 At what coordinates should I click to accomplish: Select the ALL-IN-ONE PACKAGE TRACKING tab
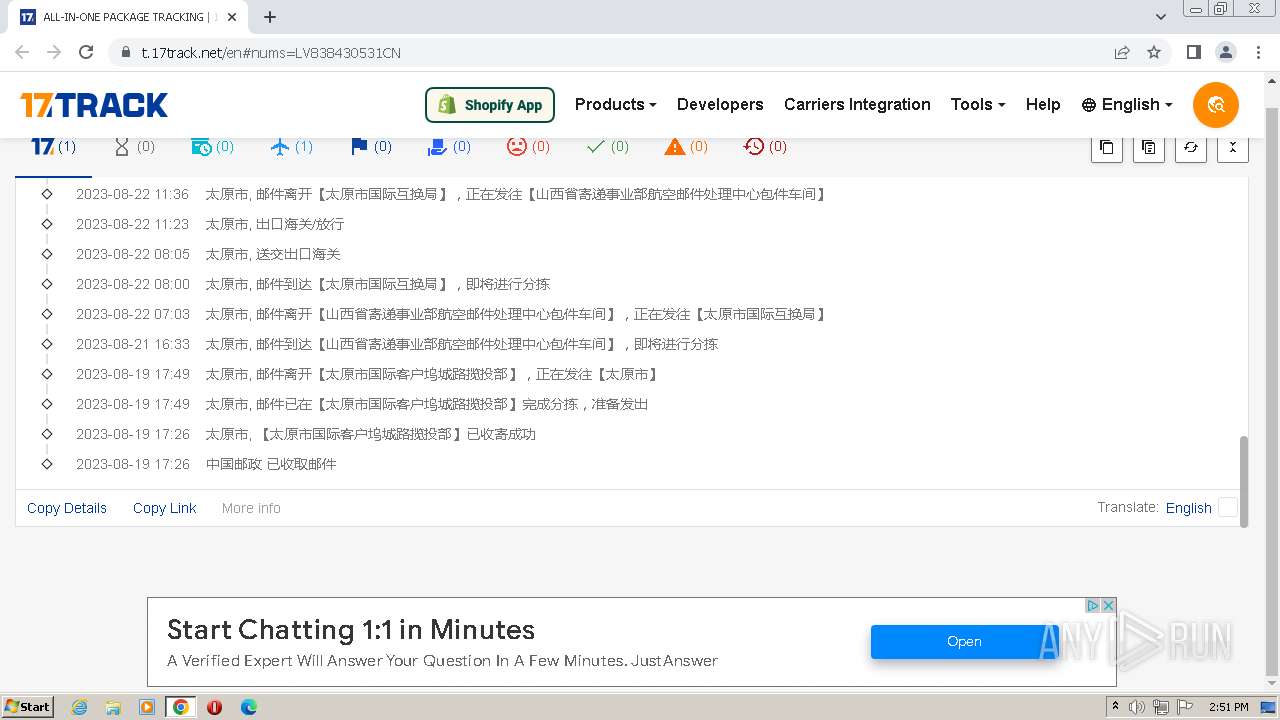130,17
